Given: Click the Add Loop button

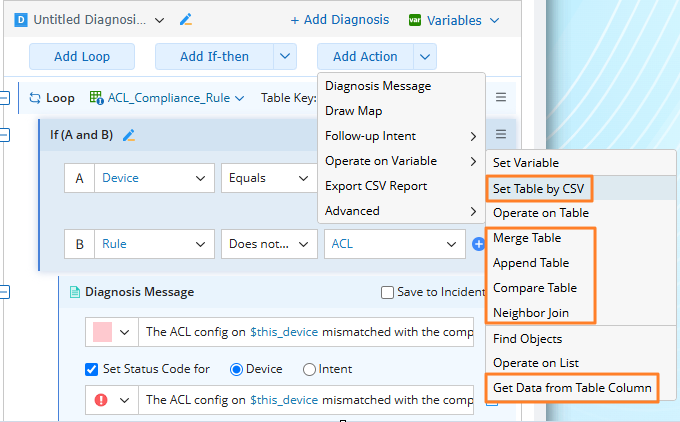Looking at the screenshot, I should point(82,57).
